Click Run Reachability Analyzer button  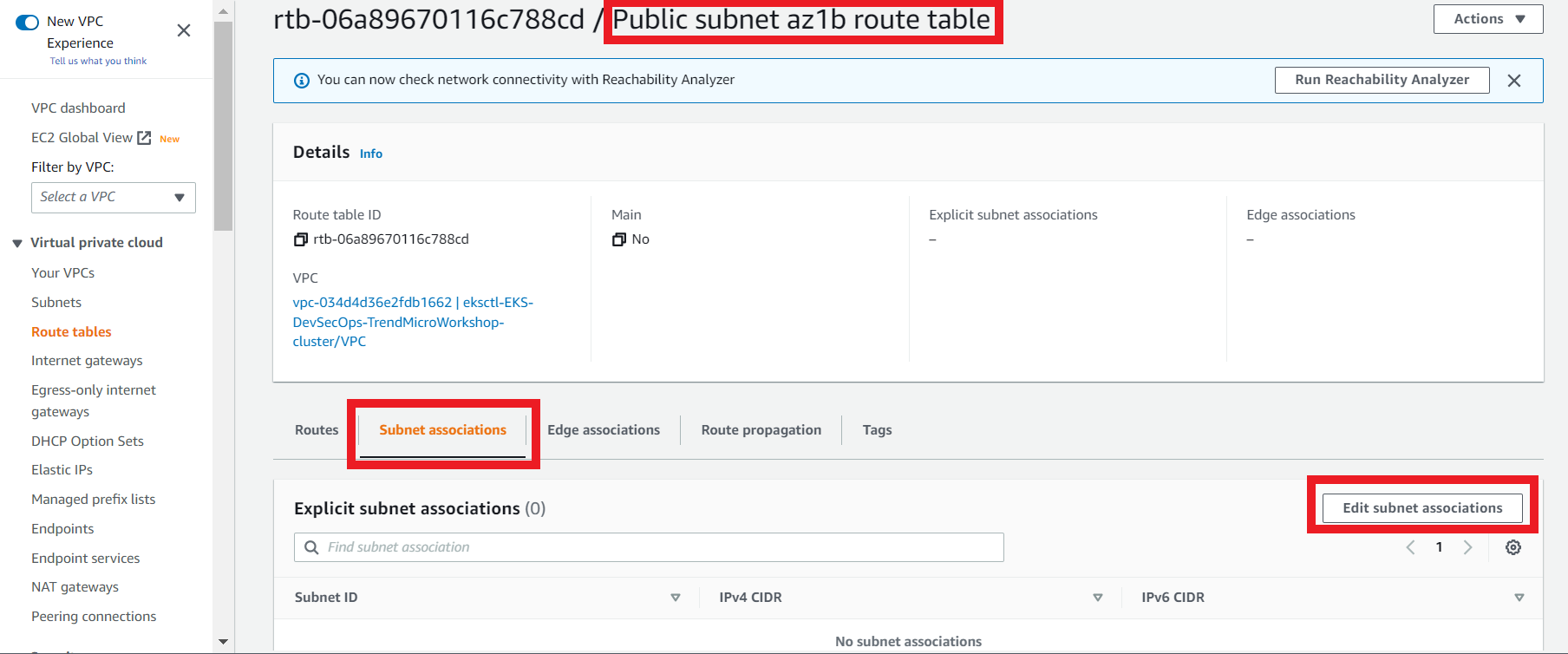tap(1382, 80)
